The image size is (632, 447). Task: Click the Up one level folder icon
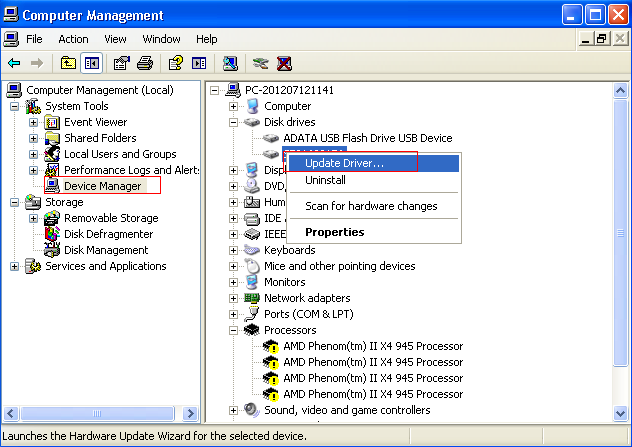68,64
